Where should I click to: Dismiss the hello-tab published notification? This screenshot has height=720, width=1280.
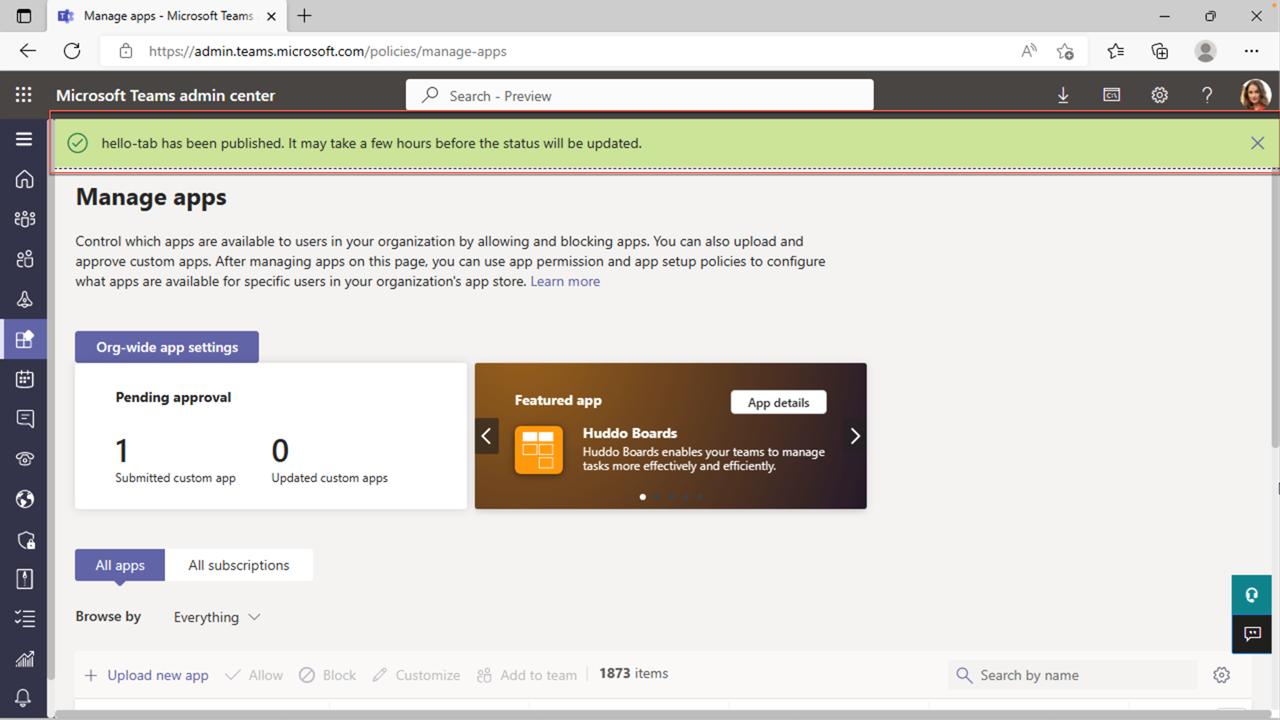pyautogui.click(x=1257, y=143)
